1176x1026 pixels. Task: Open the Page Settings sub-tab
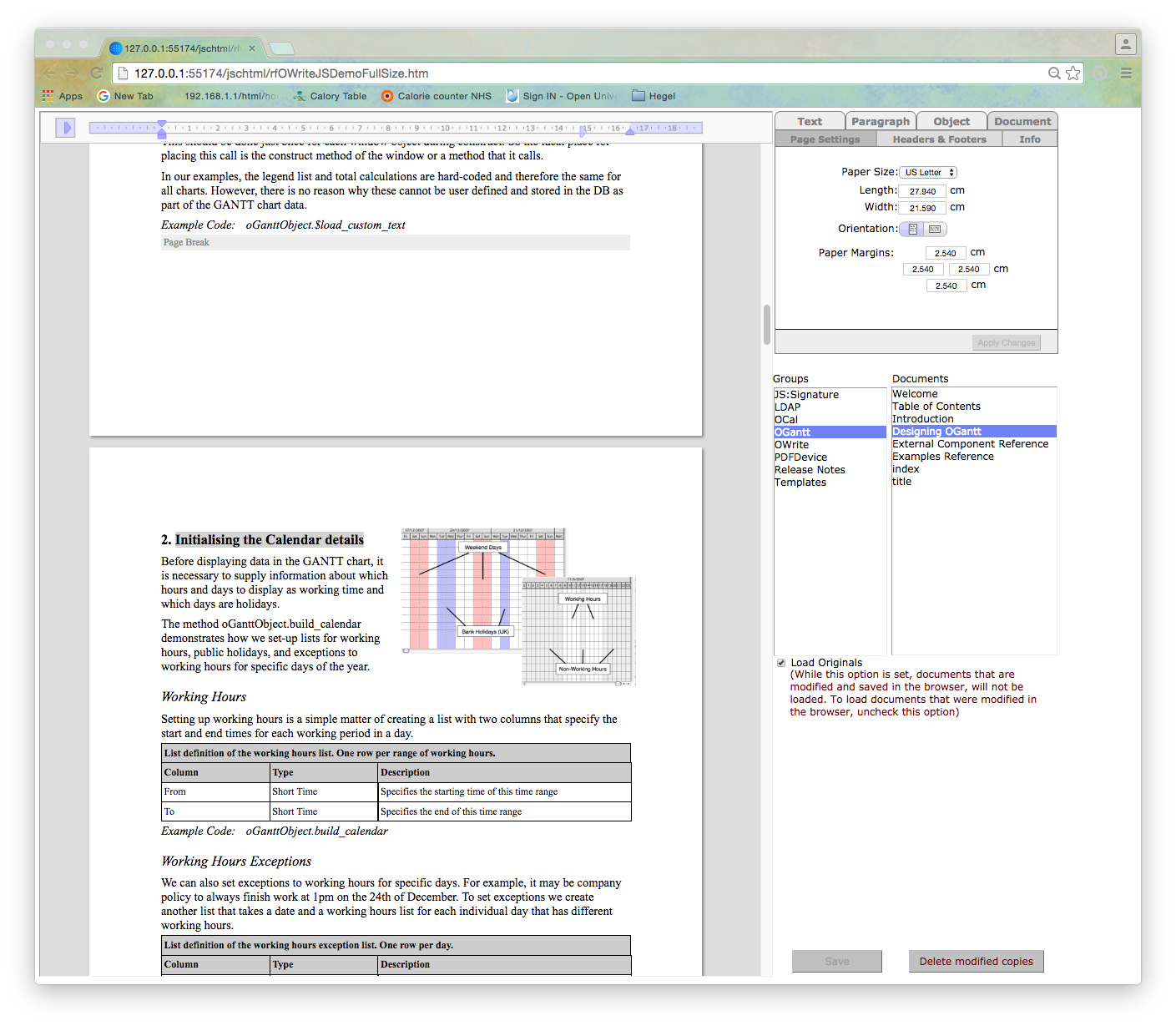(x=825, y=139)
